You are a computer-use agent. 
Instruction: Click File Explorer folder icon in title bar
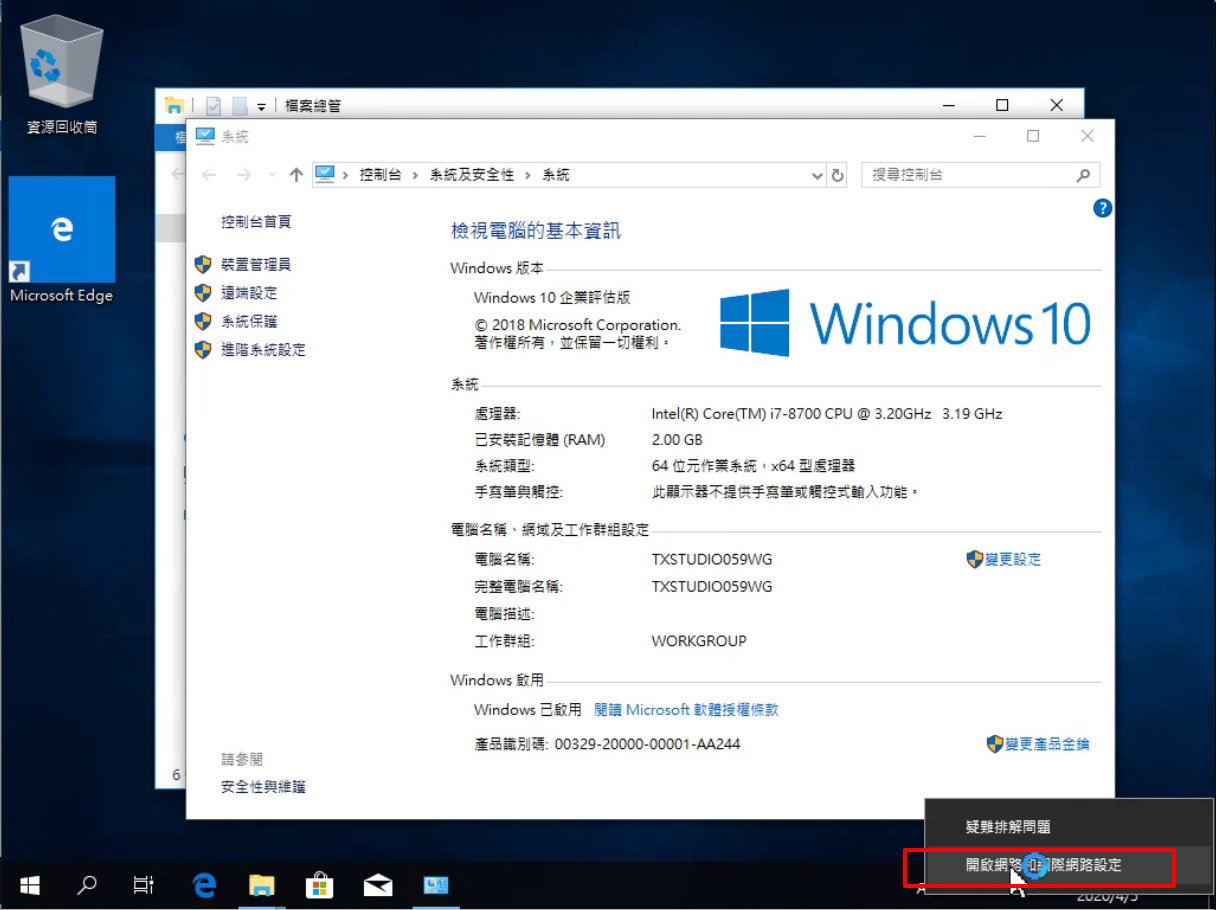click(x=174, y=105)
